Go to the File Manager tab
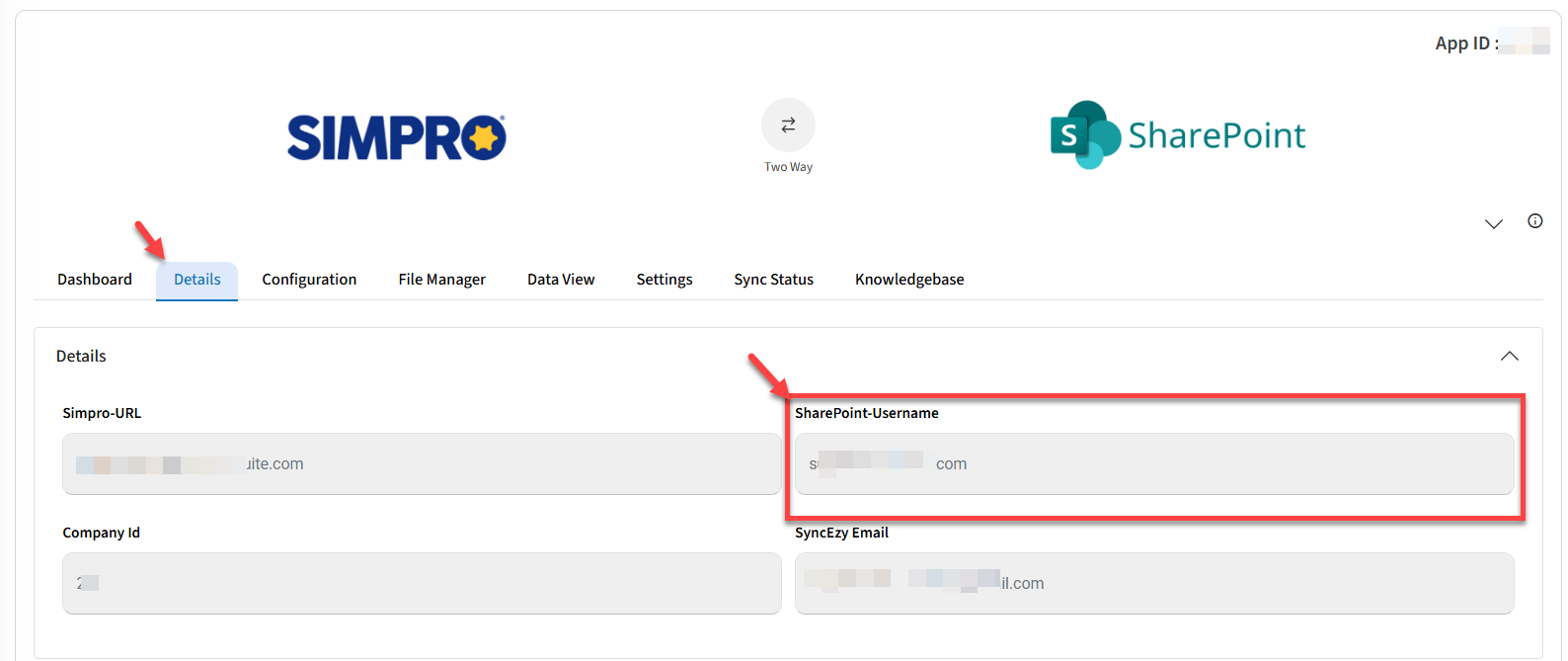The height and width of the screenshot is (661, 1568). (x=441, y=280)
